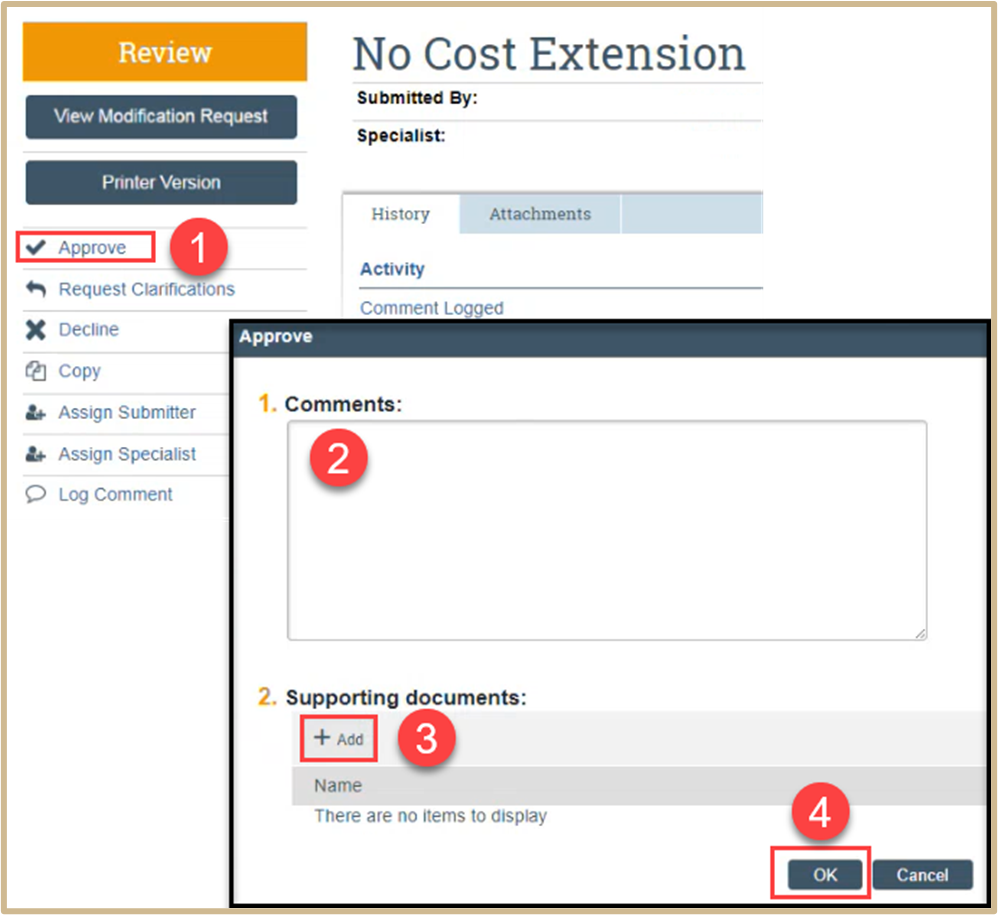Click the Log Comment speech bubble icon
This screenshot has height=915, width=998.
(36, 494)
